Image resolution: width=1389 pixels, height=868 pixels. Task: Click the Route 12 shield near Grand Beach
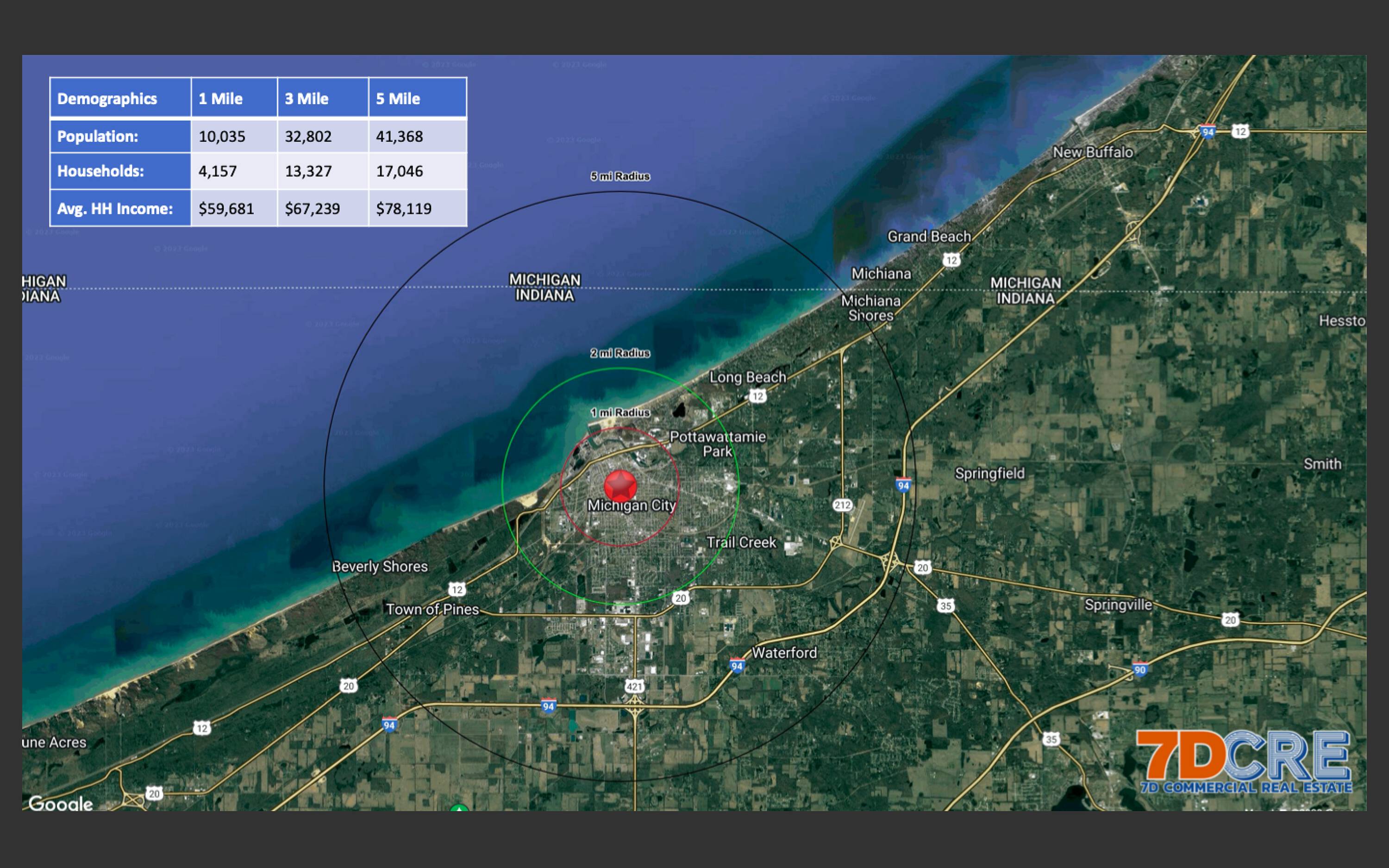(x=951, y=260)
